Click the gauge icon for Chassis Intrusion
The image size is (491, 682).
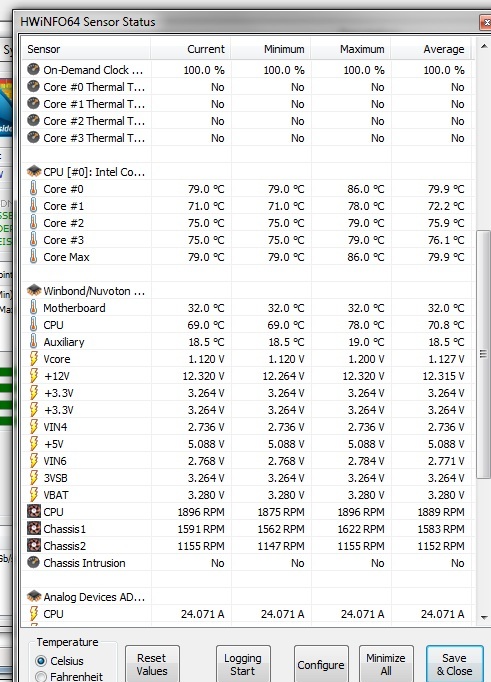[x=33, y=563]
